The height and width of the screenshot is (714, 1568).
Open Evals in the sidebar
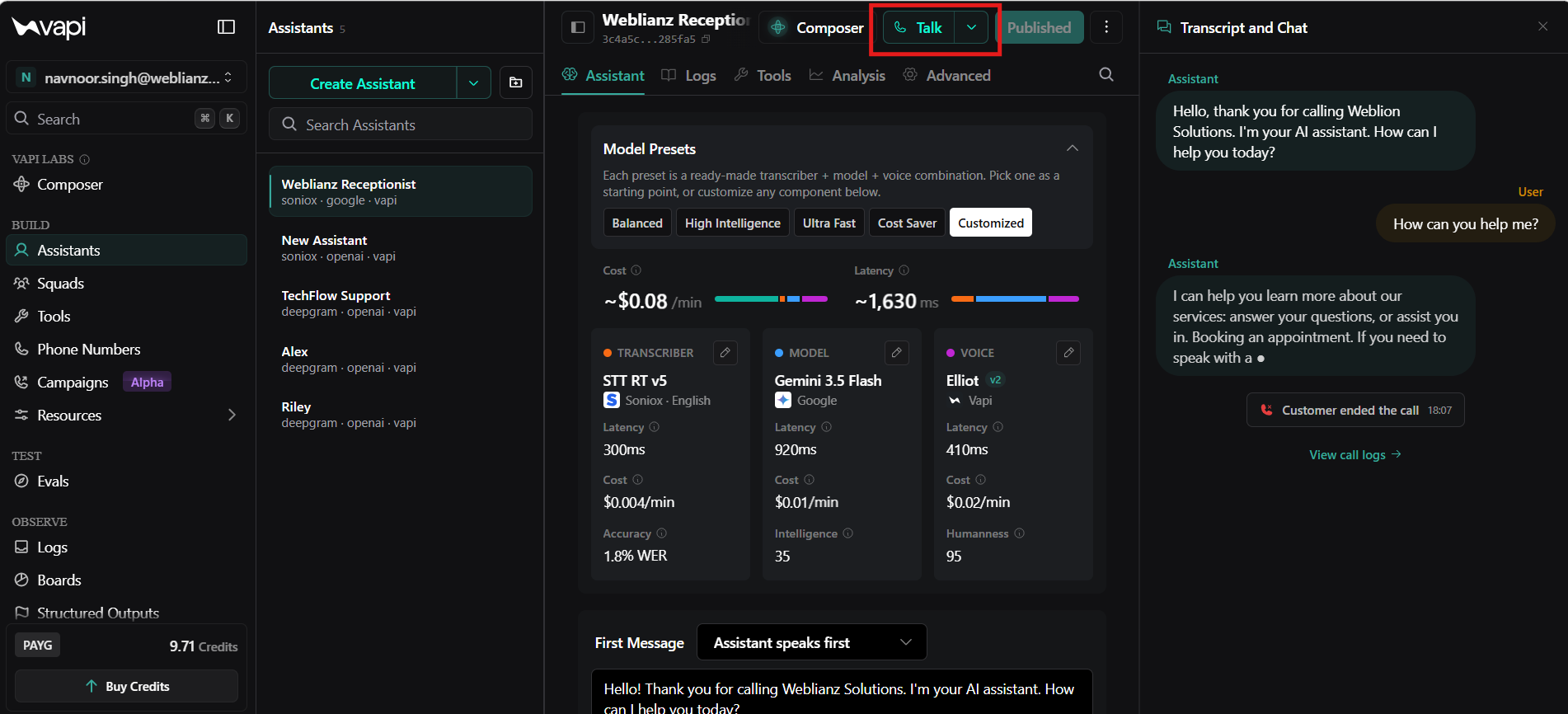[x=126, y=481]
